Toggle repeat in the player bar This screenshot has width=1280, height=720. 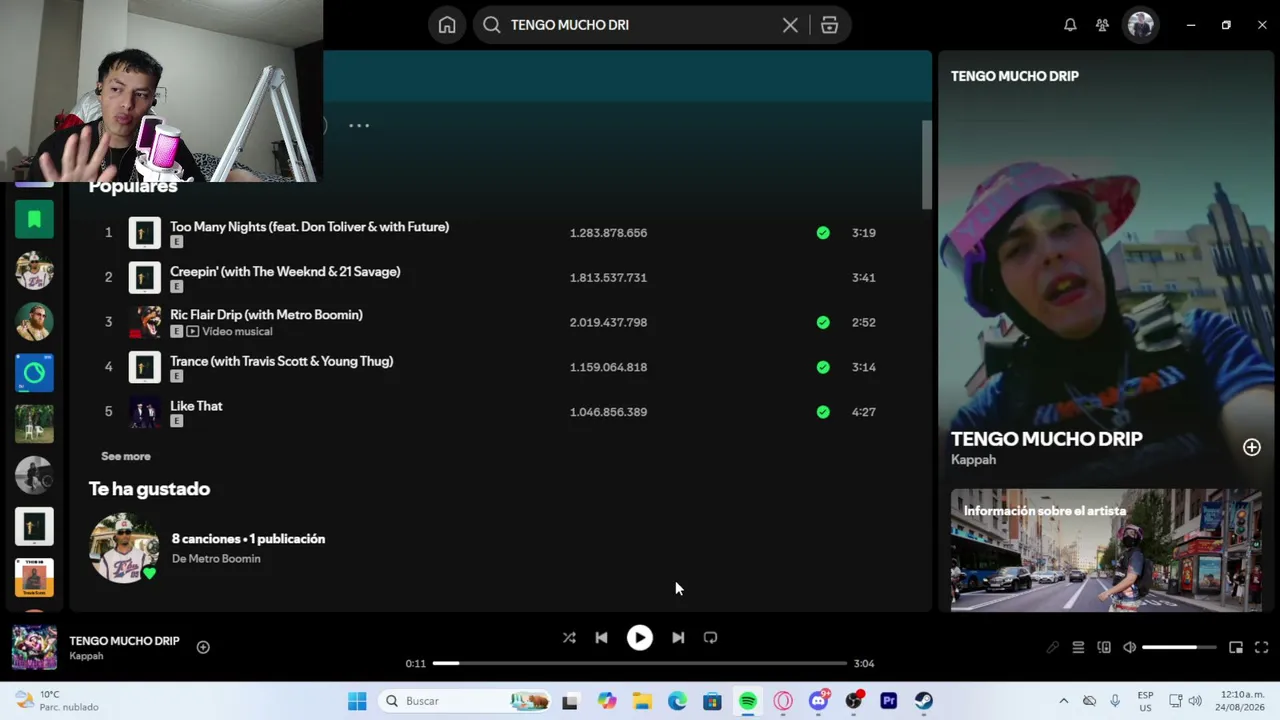710,638
